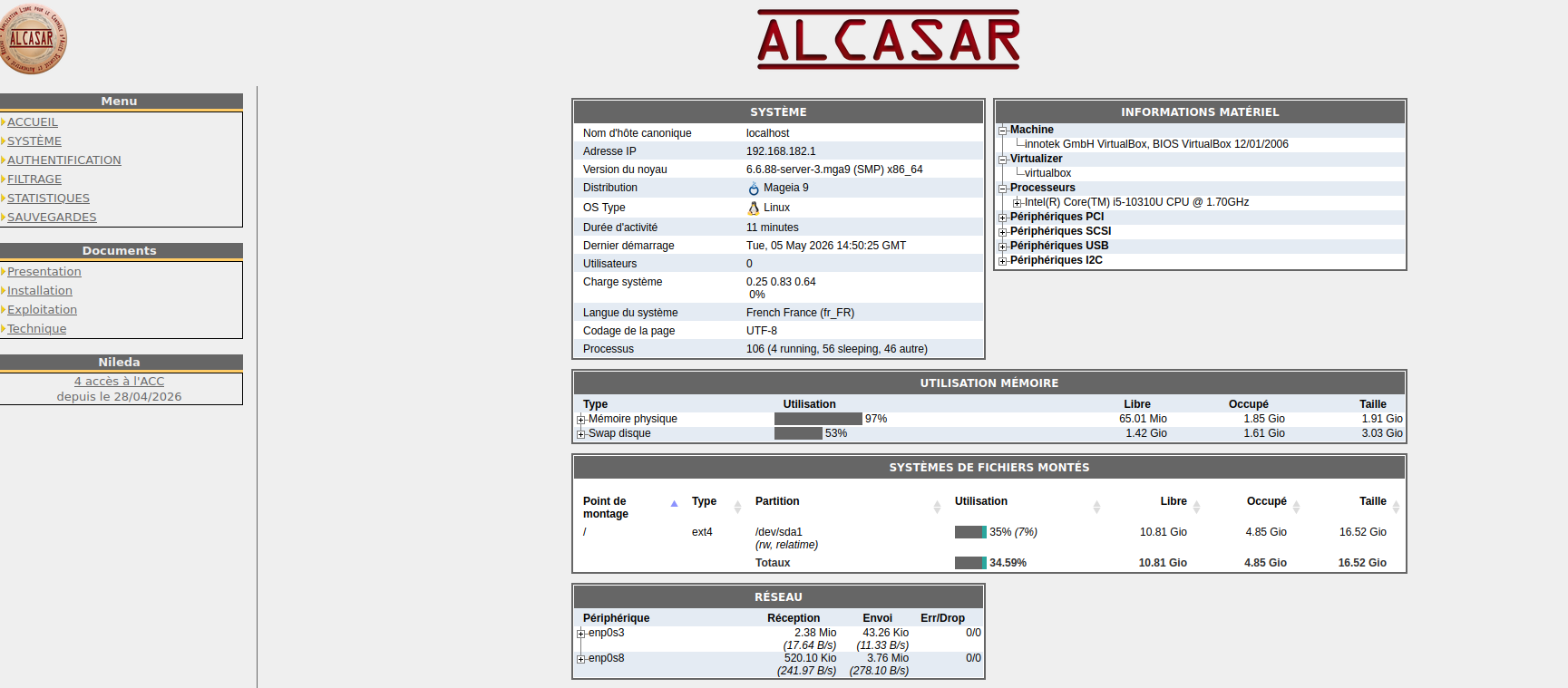Click the 'French France (fr_FR)' value
The image size is (1568, 688).
(800, 313)
